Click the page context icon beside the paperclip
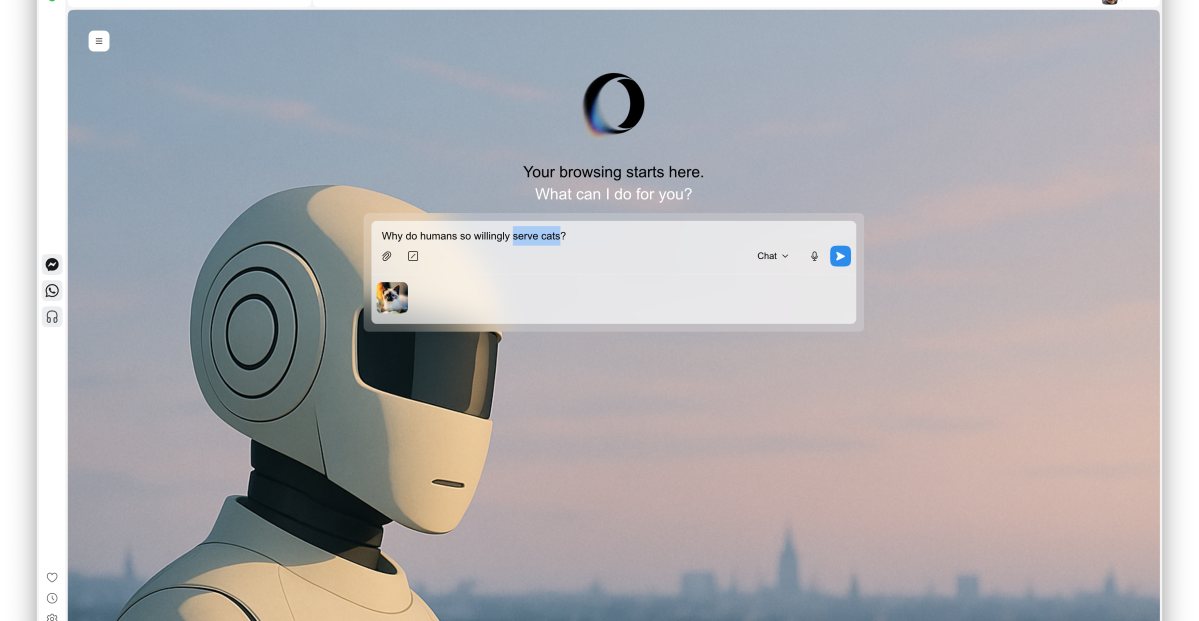This screenshot has height=621, width=1199. (413, 256)
